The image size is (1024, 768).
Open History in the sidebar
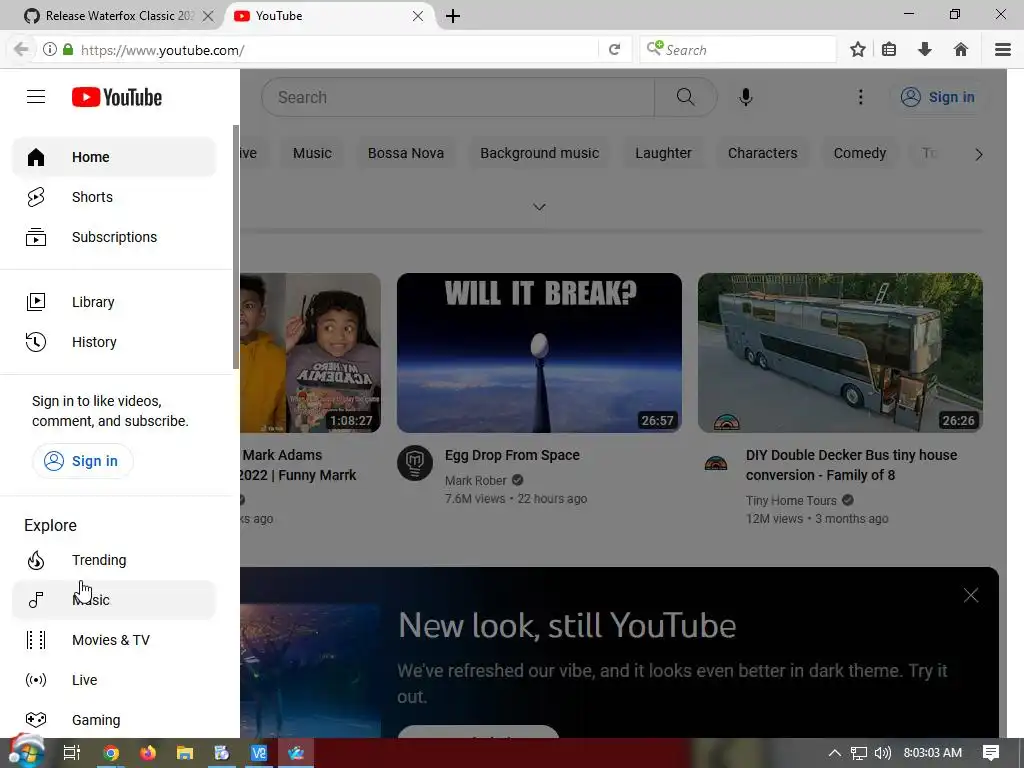(x=114, y=342)
